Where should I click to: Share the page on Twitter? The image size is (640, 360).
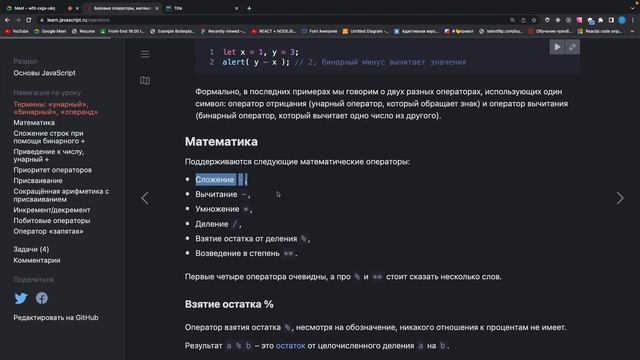(x=21, y=298)
